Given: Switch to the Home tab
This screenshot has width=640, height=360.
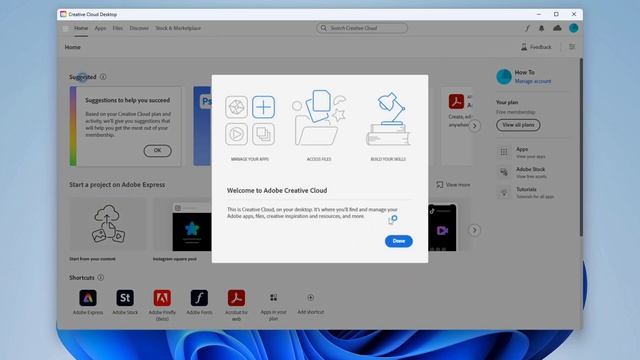Looking at the screenshot, I should [x=81, y=28].
